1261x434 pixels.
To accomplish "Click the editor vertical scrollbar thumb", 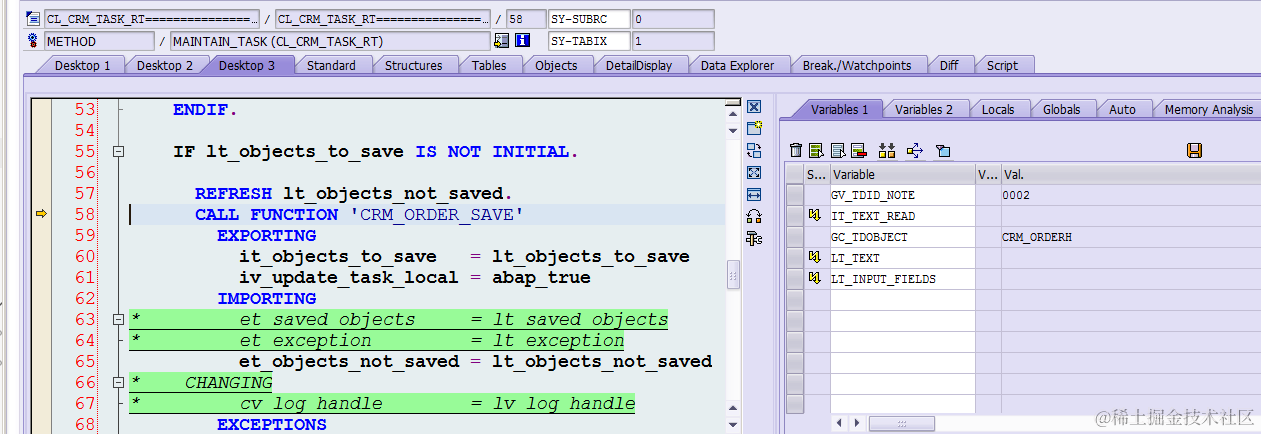I will (x=733, y=274).
